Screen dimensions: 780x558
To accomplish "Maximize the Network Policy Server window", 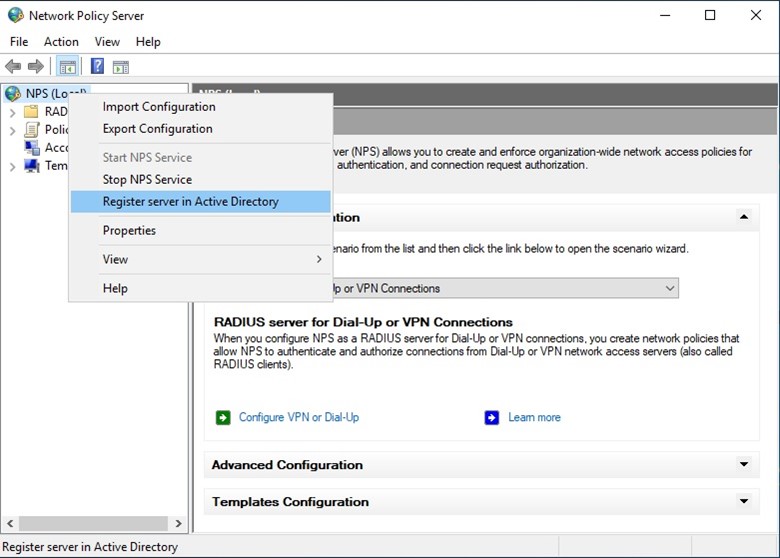I will tap(710, 15).
